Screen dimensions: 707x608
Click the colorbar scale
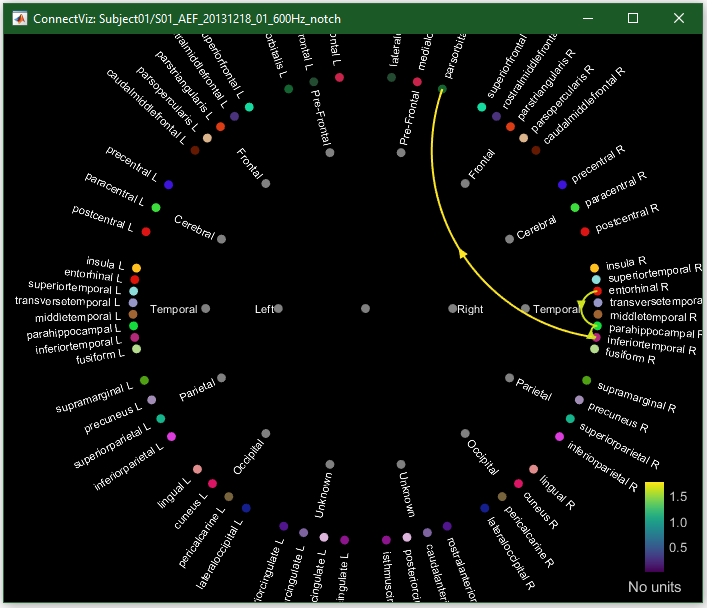655,525
